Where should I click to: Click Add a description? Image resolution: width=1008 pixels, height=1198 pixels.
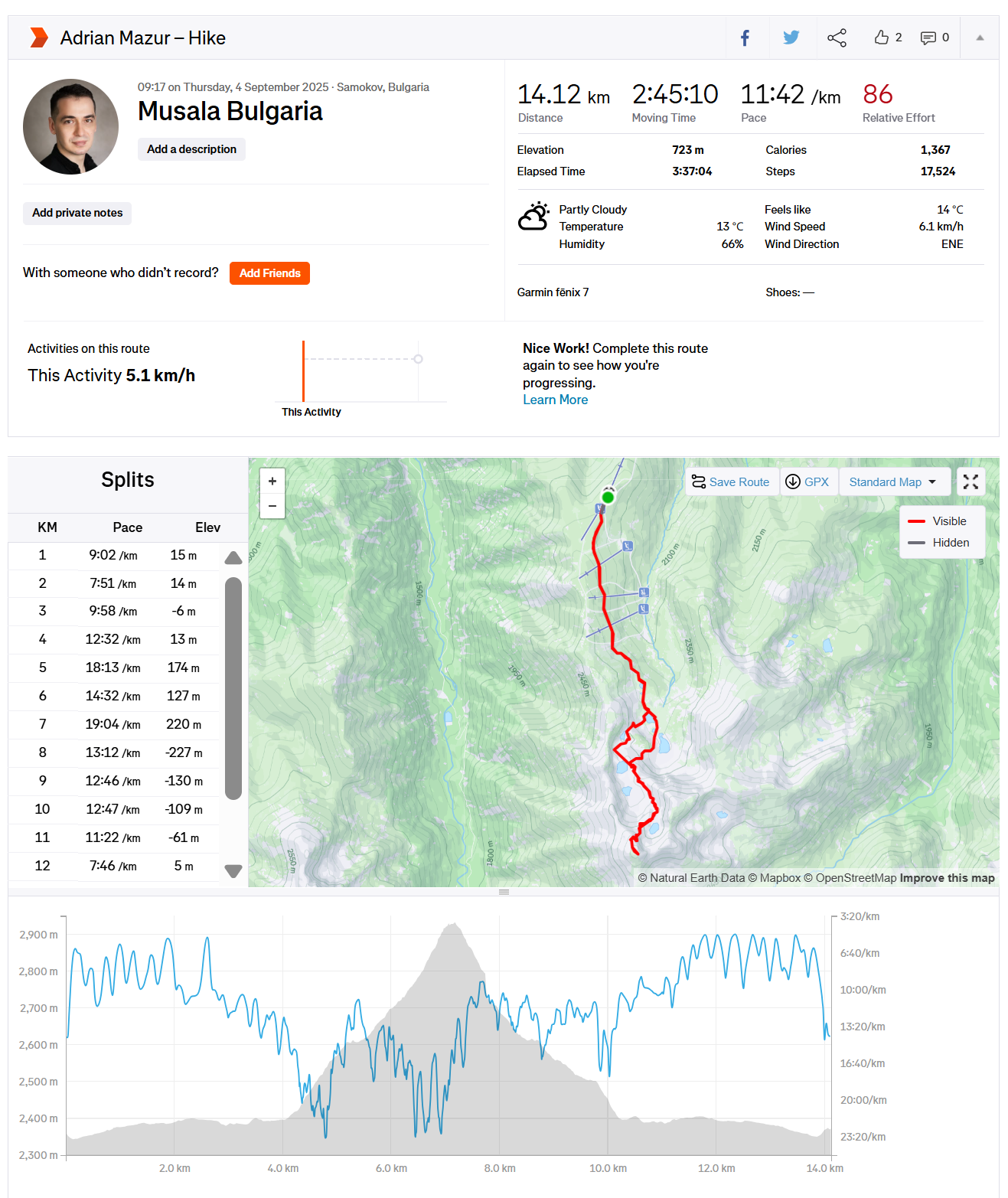(191, 149)
